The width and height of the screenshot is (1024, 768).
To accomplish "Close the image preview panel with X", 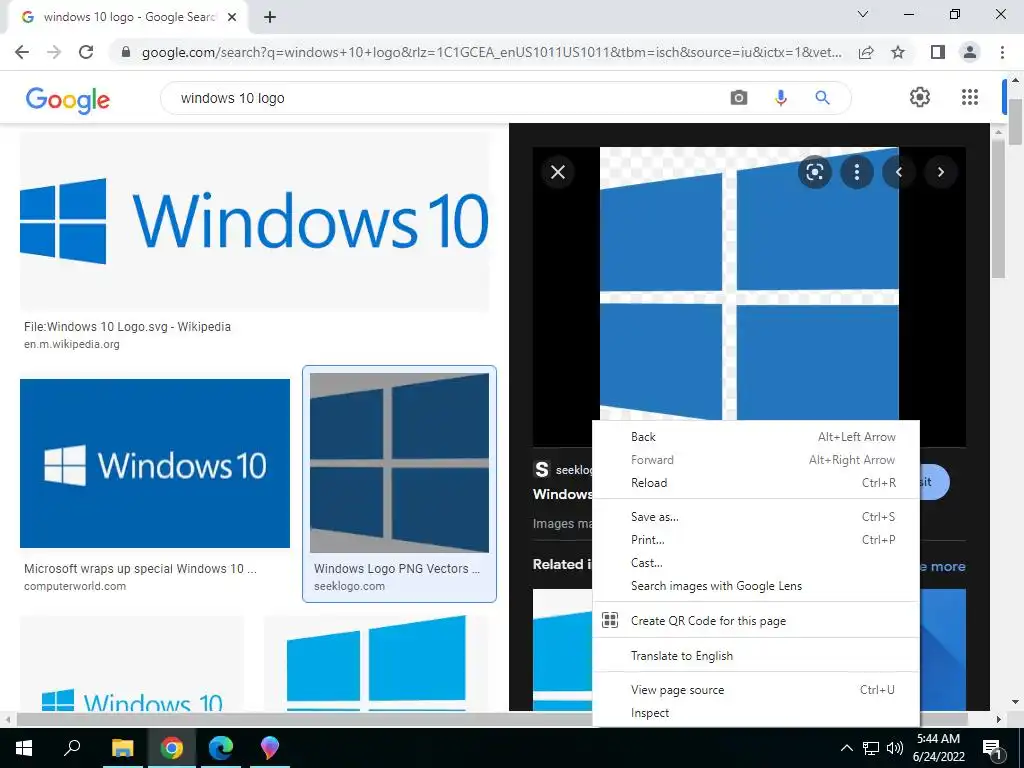I will (558, 172).
